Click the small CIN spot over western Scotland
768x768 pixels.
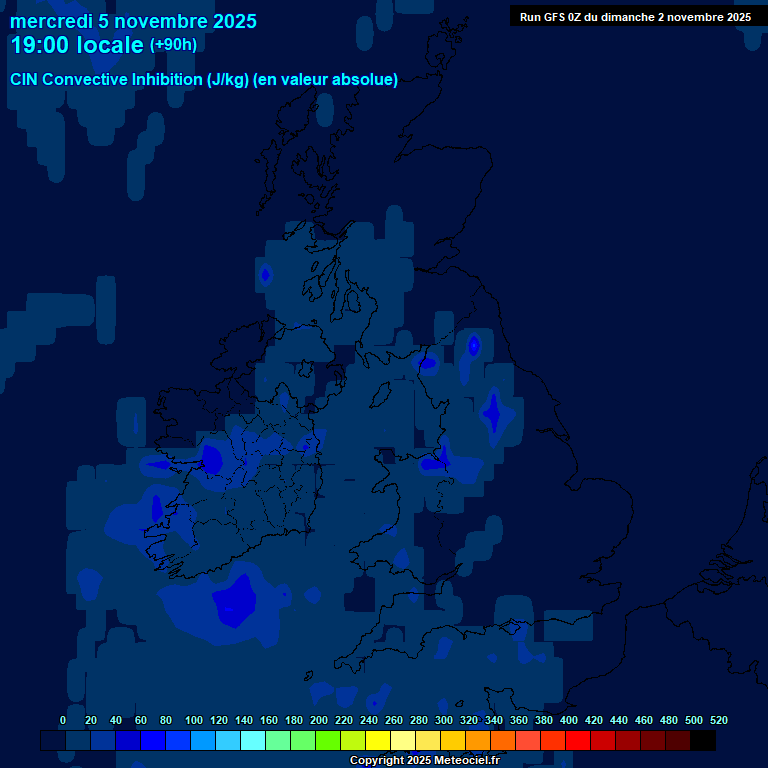pyautogui.click(x=265, y=274)
